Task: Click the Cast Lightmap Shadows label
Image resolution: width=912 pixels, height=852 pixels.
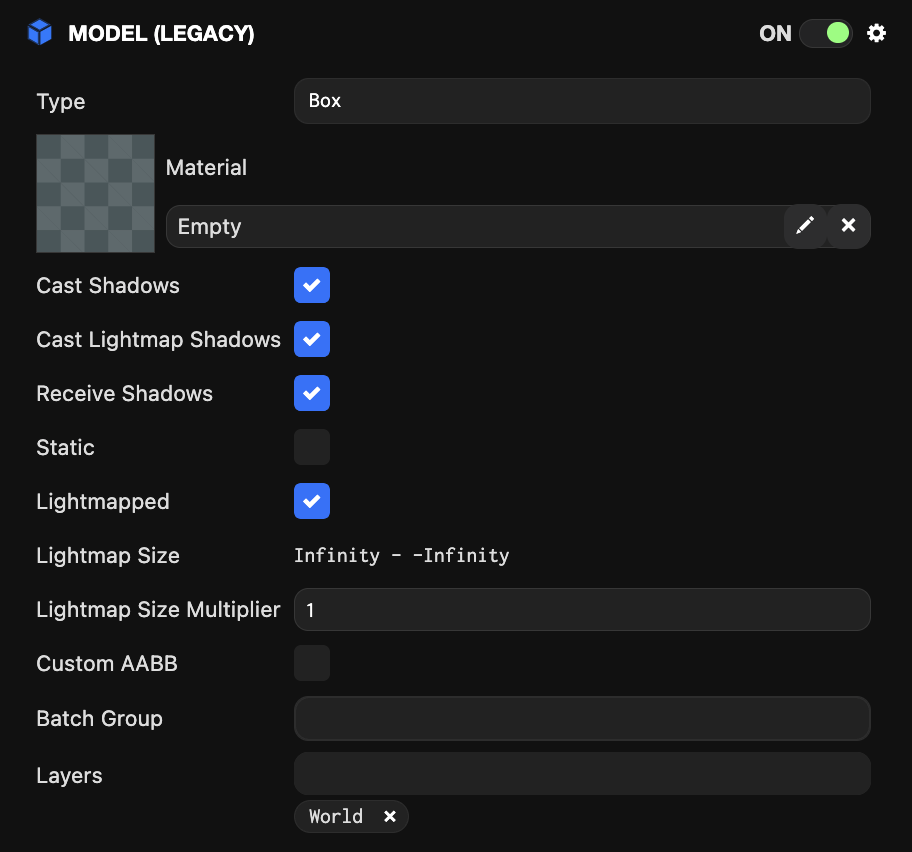Action: click(x=158, y=340)
